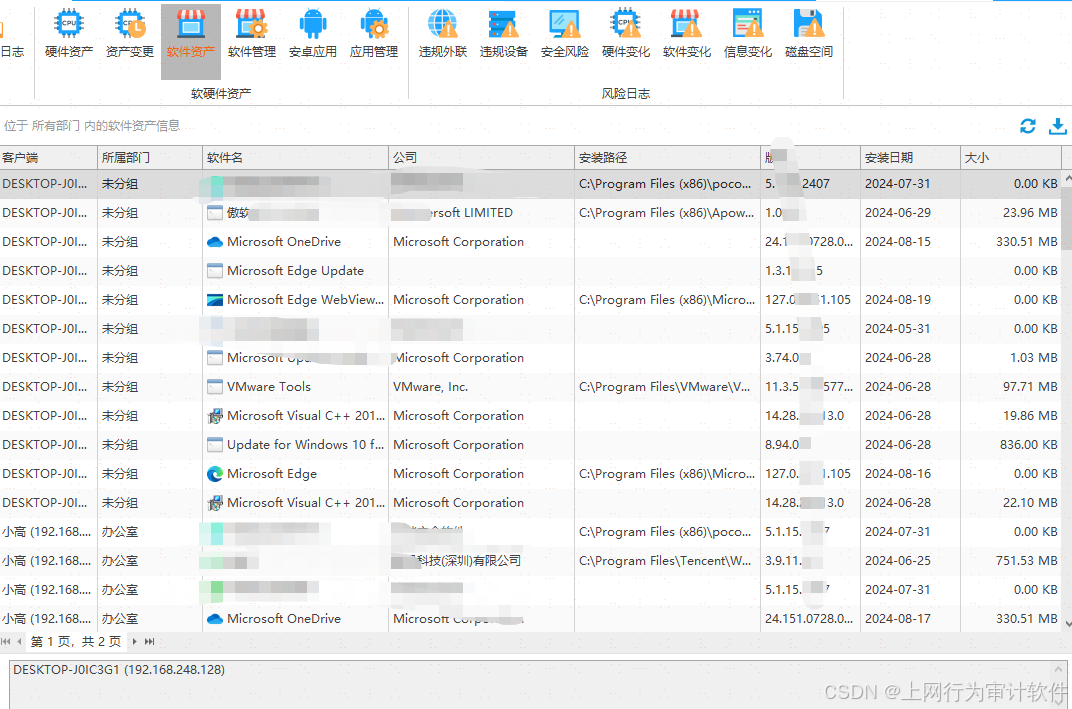Go to previous page arrow
1072x709 pixels.
(x=19, y=641)
